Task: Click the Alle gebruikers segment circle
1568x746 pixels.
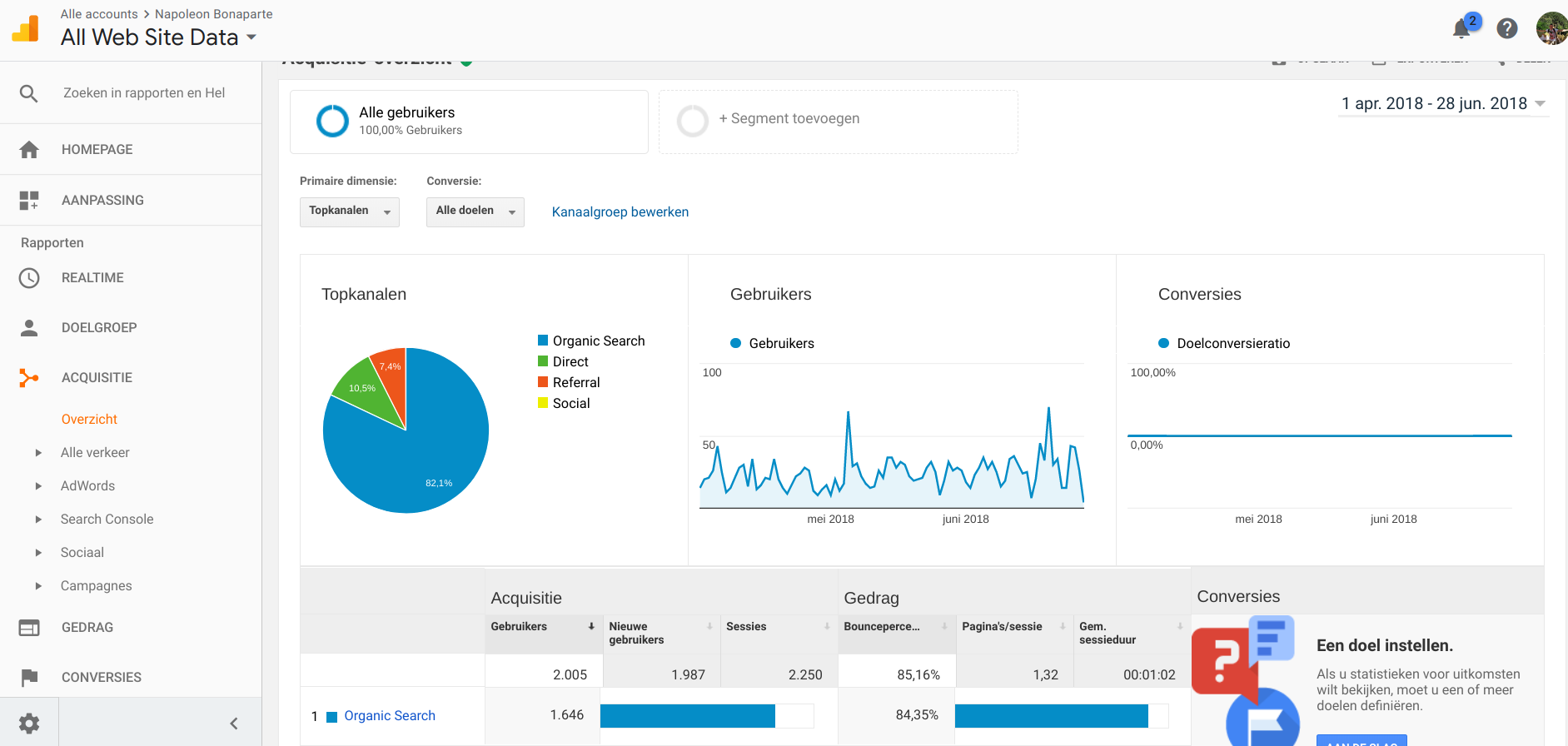Action: click(332, 121)
